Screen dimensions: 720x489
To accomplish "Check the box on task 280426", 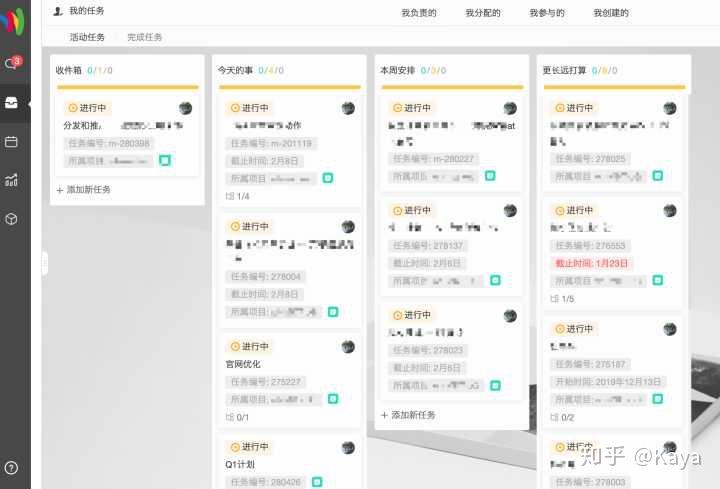I will pyautogui.click(x=317, y=482).
